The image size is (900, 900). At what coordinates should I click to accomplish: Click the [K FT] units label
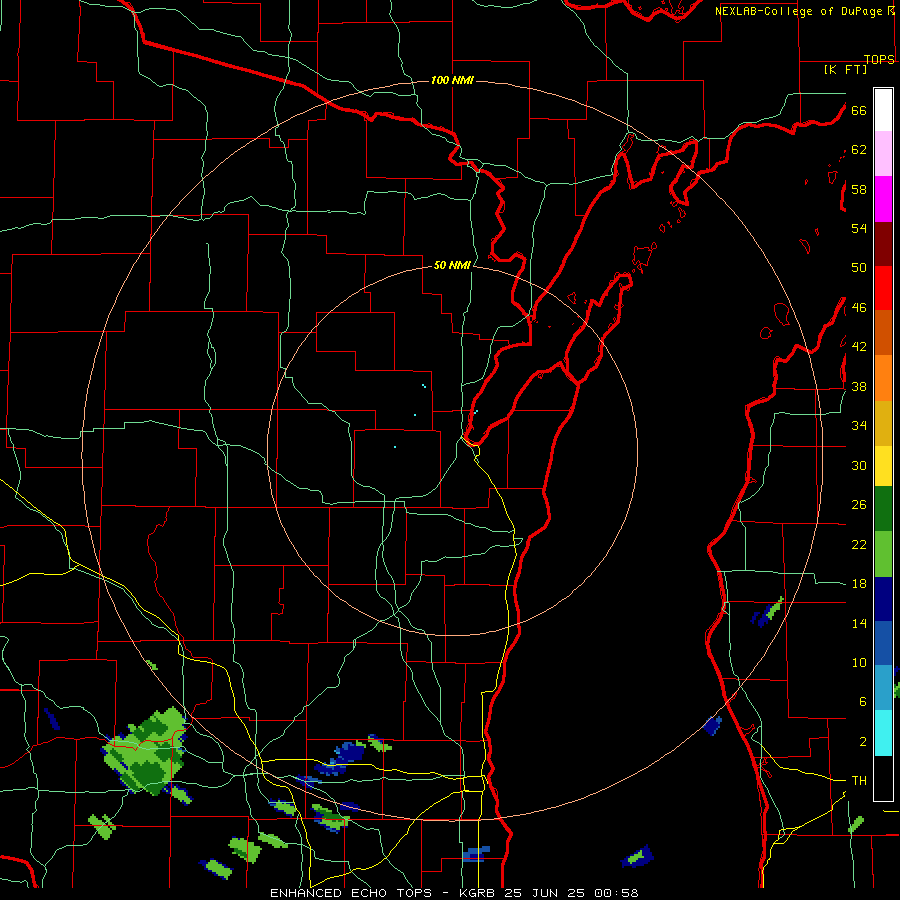tap(845, 69)
